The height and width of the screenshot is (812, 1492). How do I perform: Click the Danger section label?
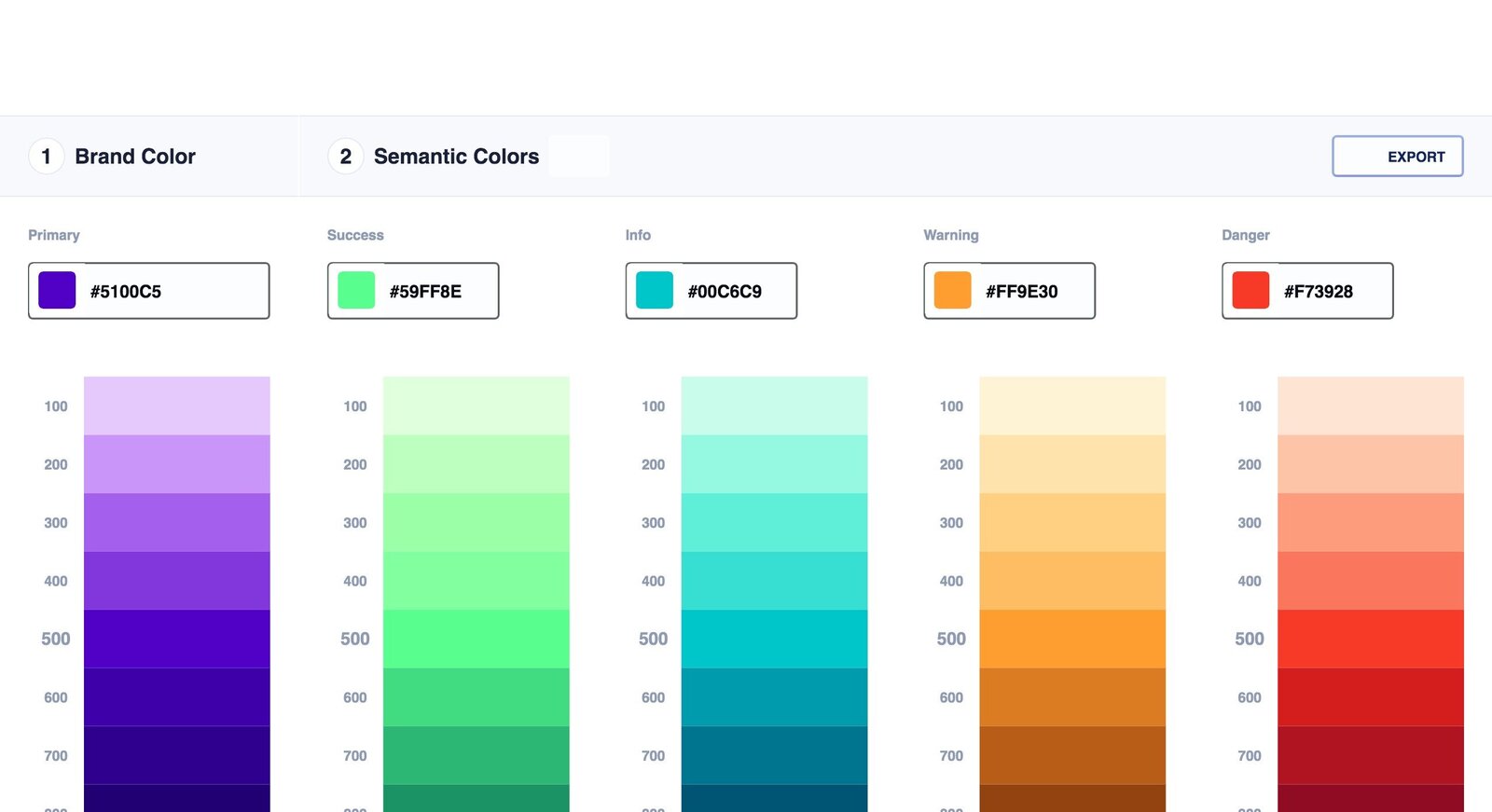(x=1246, y=235)
